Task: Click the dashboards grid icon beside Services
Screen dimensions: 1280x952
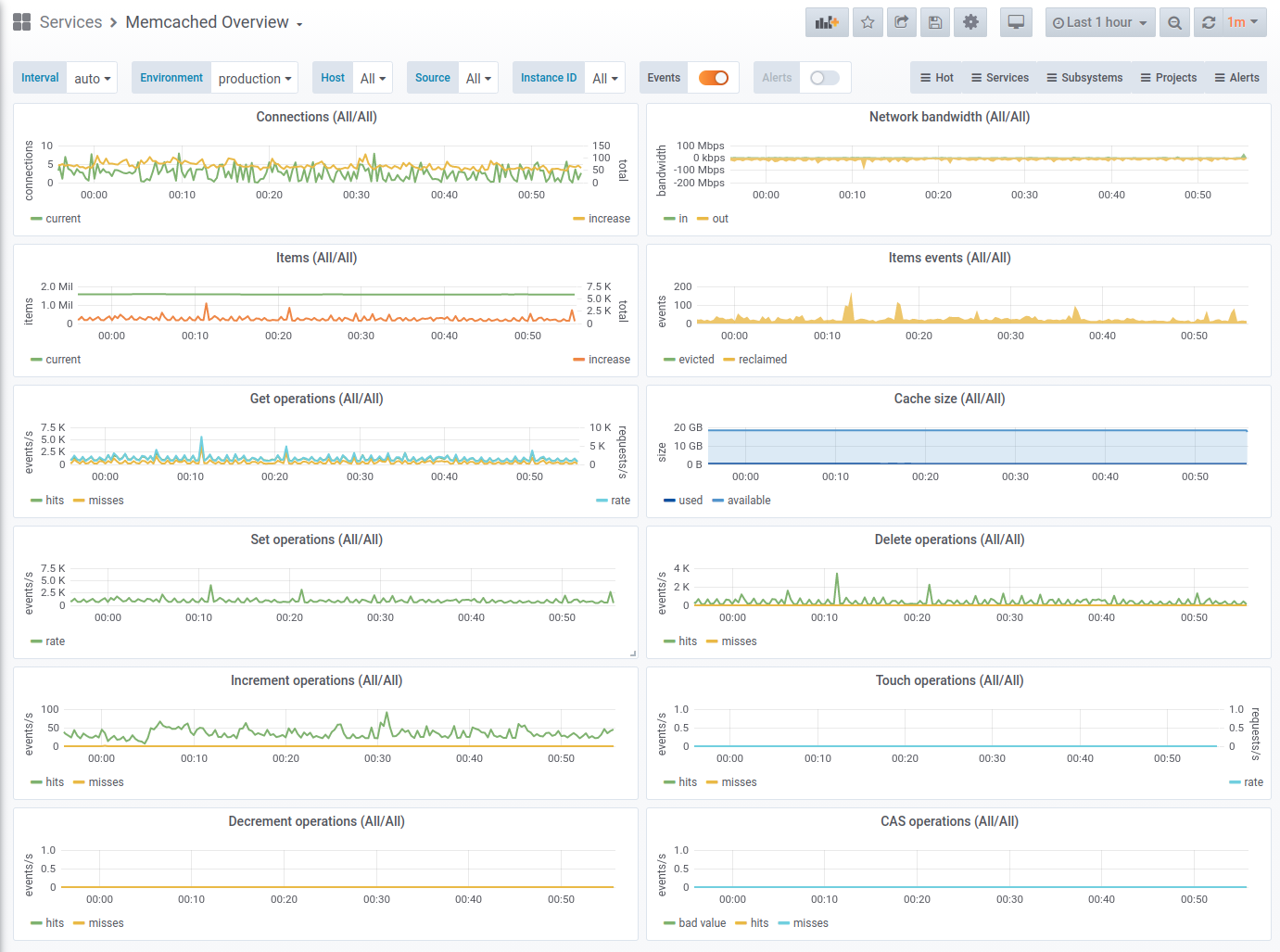Action: (22, 22)
